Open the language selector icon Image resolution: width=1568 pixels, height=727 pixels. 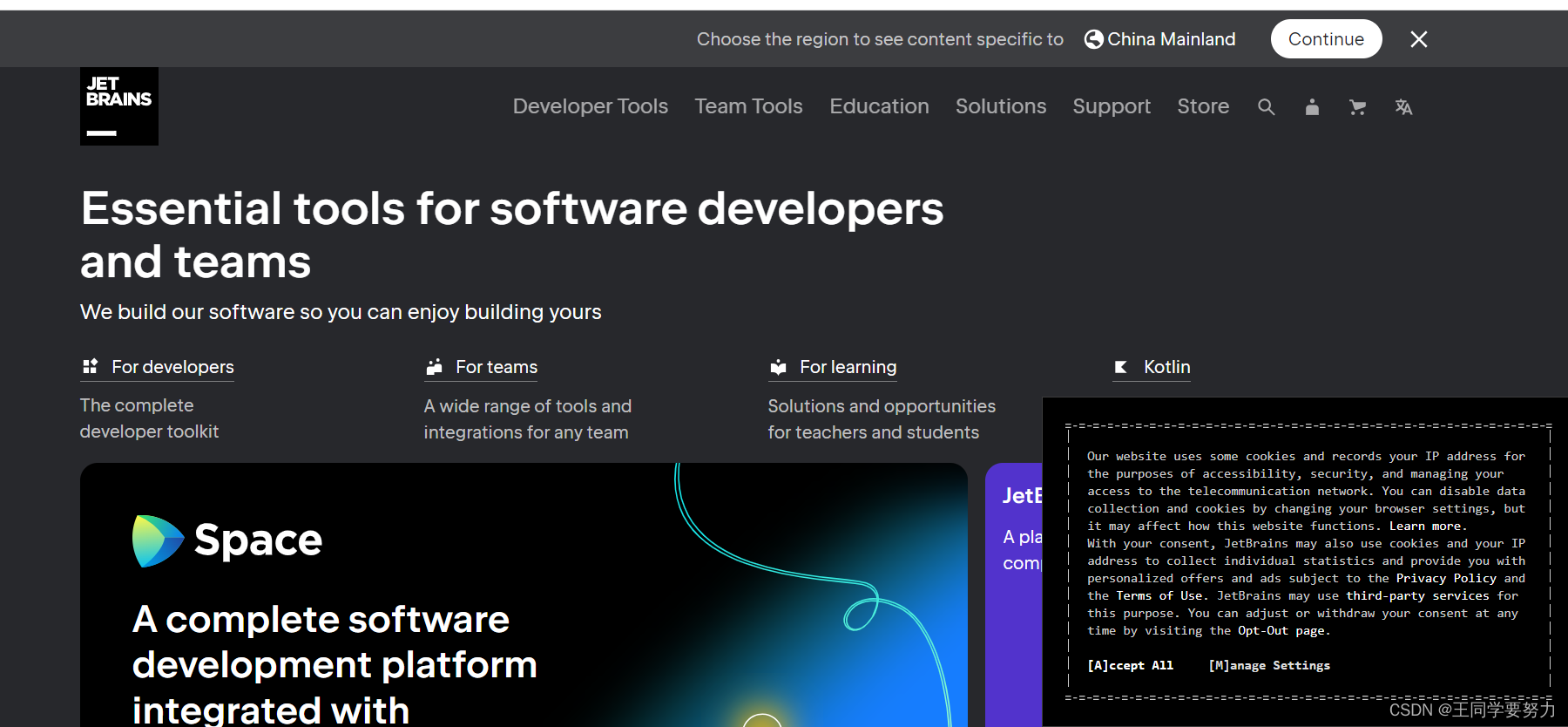click(x=1403, y=107)
